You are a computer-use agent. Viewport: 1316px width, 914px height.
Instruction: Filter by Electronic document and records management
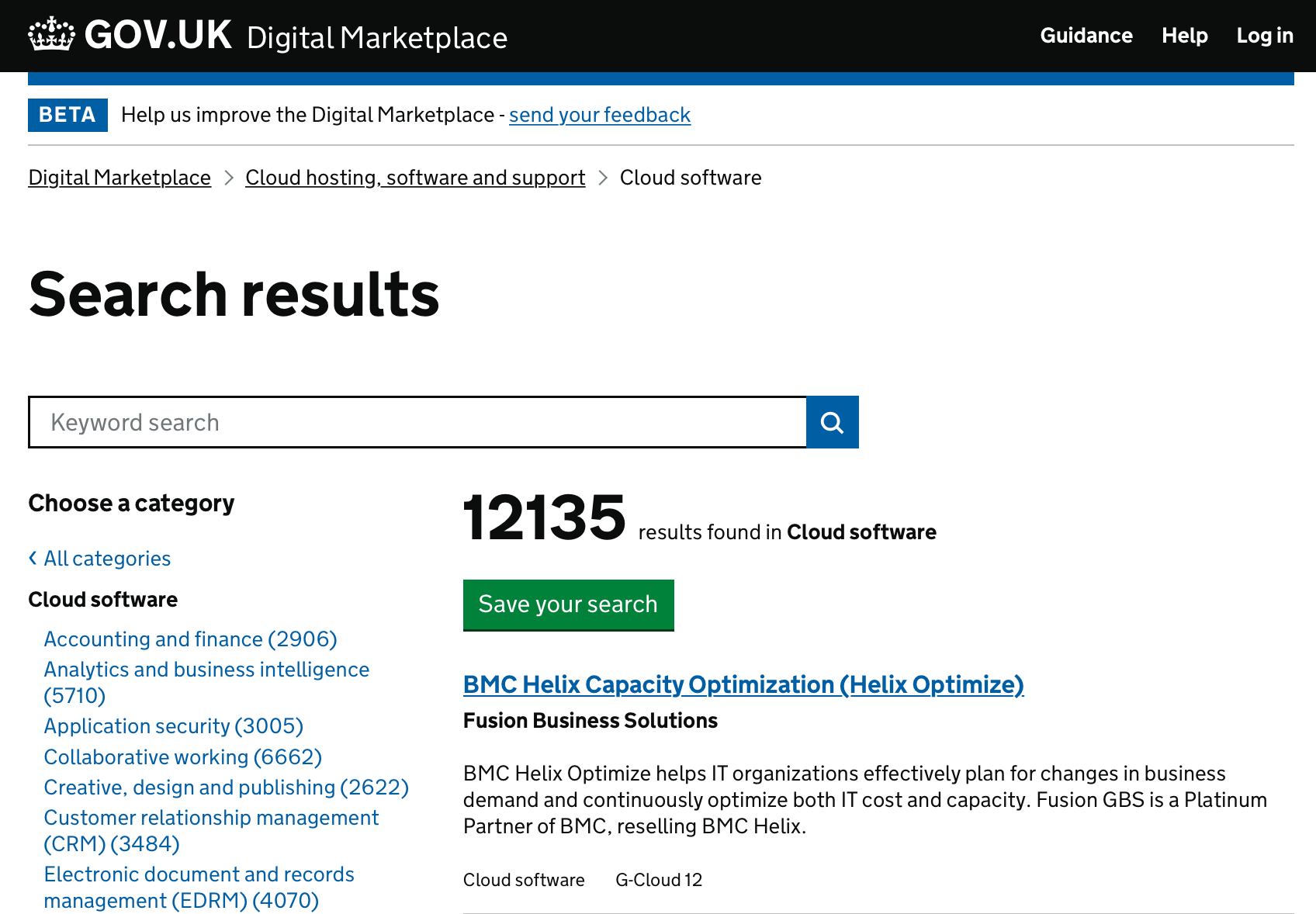pyautogui.click(x=199, y=888)
